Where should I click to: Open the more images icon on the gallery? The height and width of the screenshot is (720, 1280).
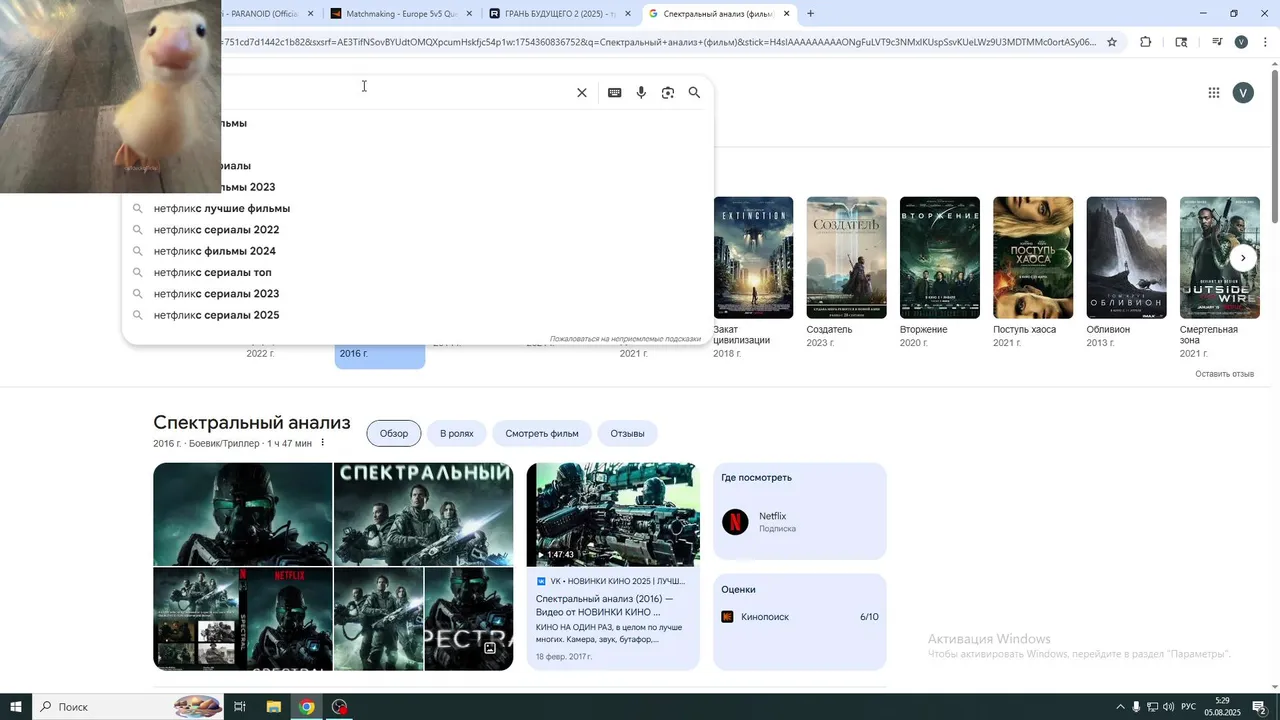[490, 648]
